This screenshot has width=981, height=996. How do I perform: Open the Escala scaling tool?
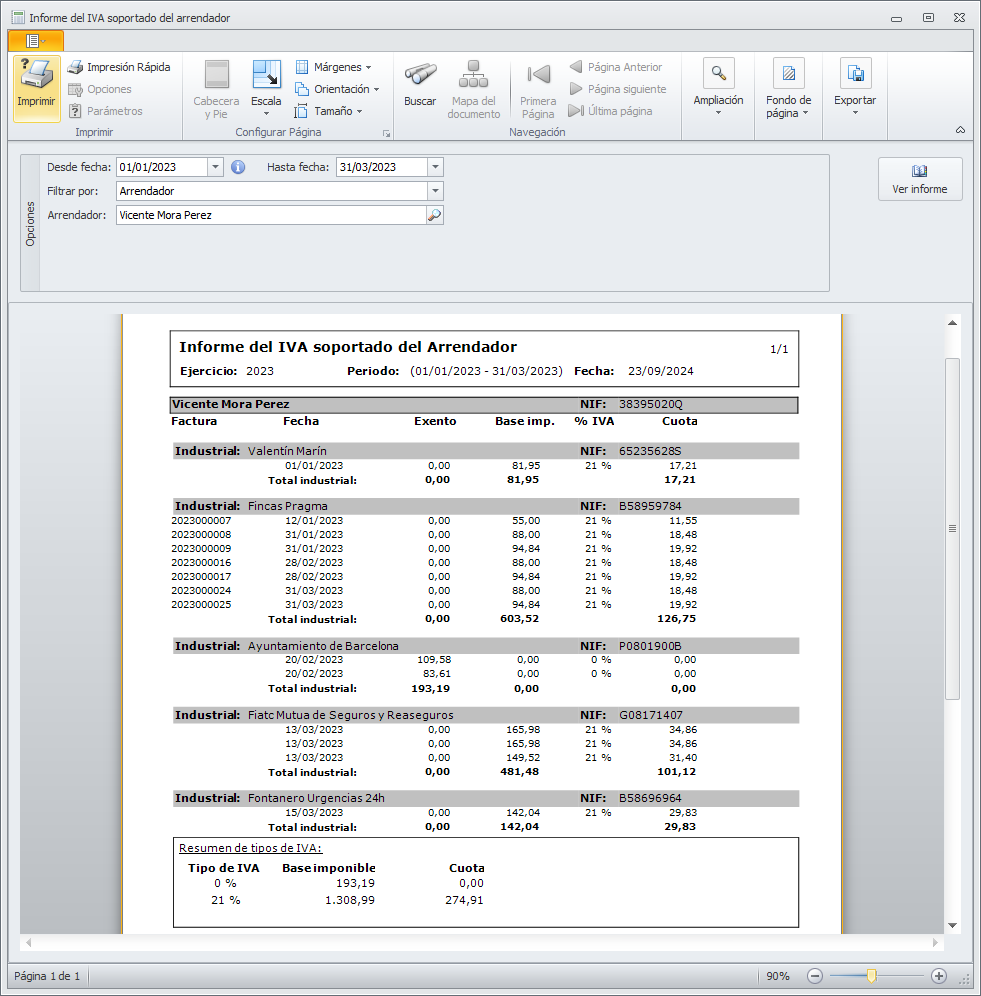click(x=266, y=76)
